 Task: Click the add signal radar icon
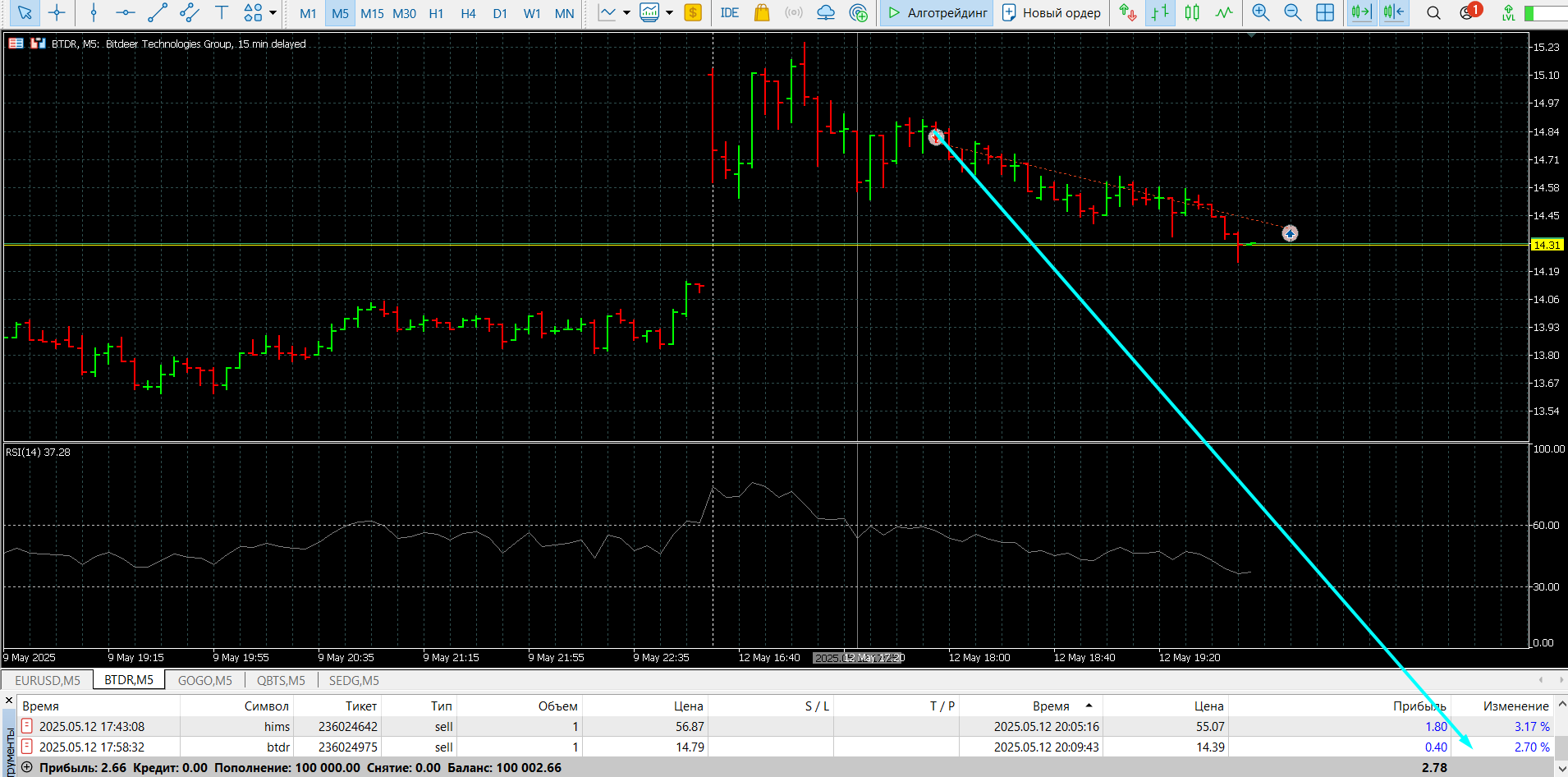(x=859, y=12)
